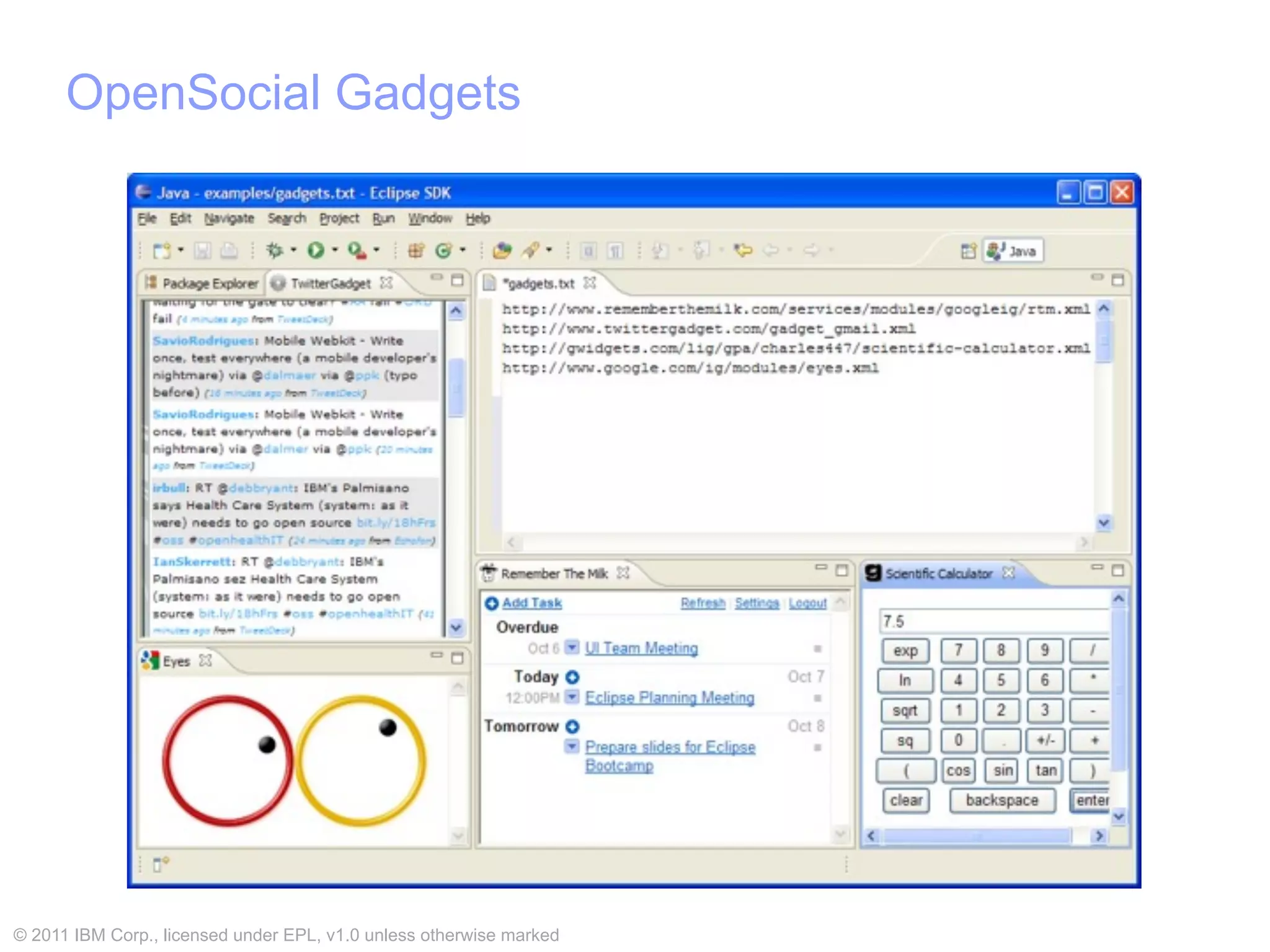
Task: Click the calculator display field showing 7.5
Action: coord(994,621)
